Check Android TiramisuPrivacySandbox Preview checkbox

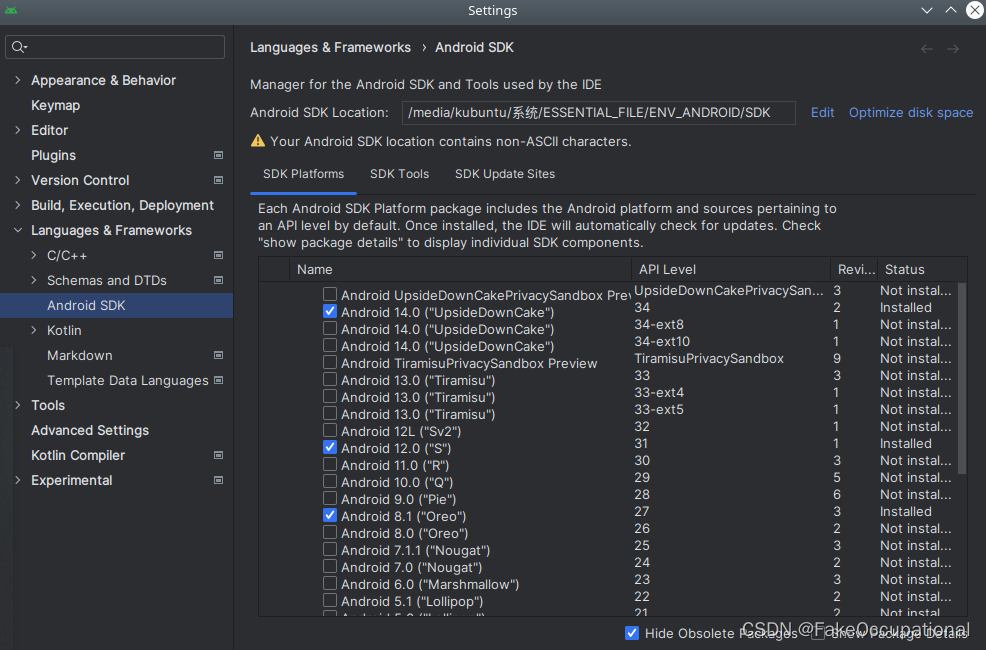(x=330, y=362)
